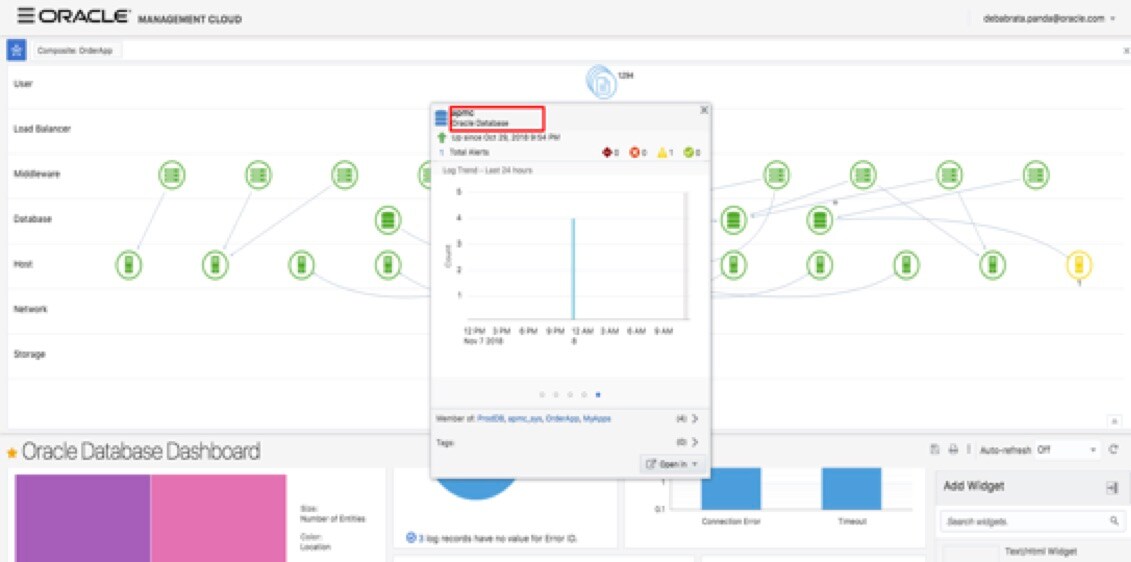Click the Load Balancer tier label
Screen dimensions: 1131x562
coord(43,129)
